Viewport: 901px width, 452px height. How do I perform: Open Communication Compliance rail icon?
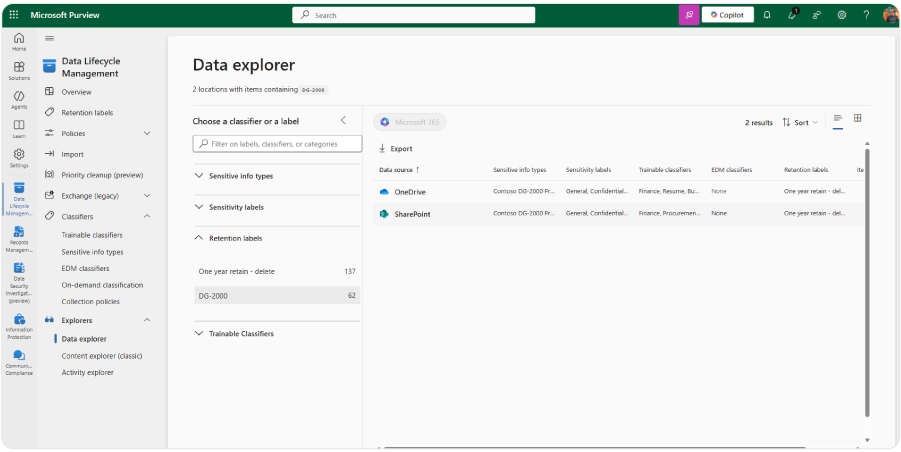pos(19,362)
